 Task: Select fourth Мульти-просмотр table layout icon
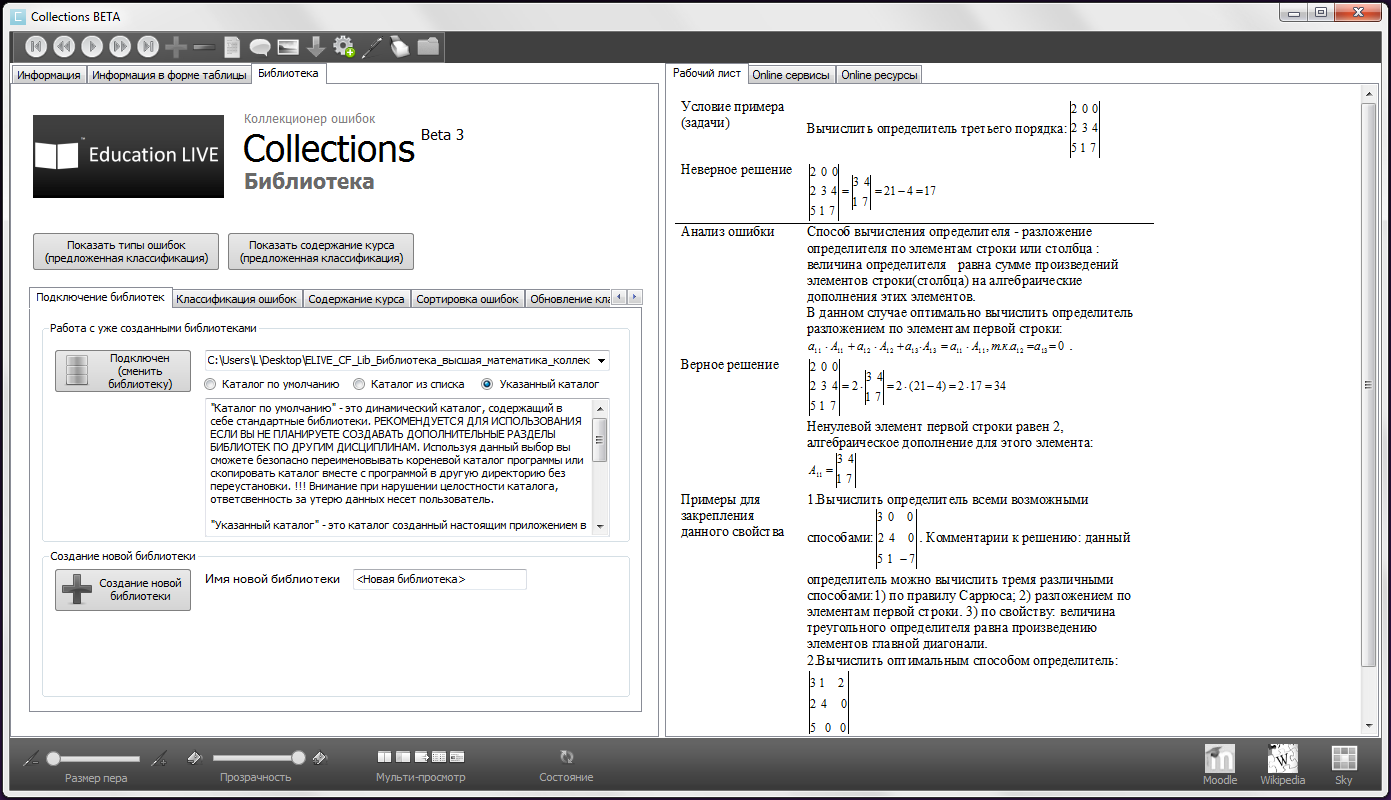click(x=439, y=757)
